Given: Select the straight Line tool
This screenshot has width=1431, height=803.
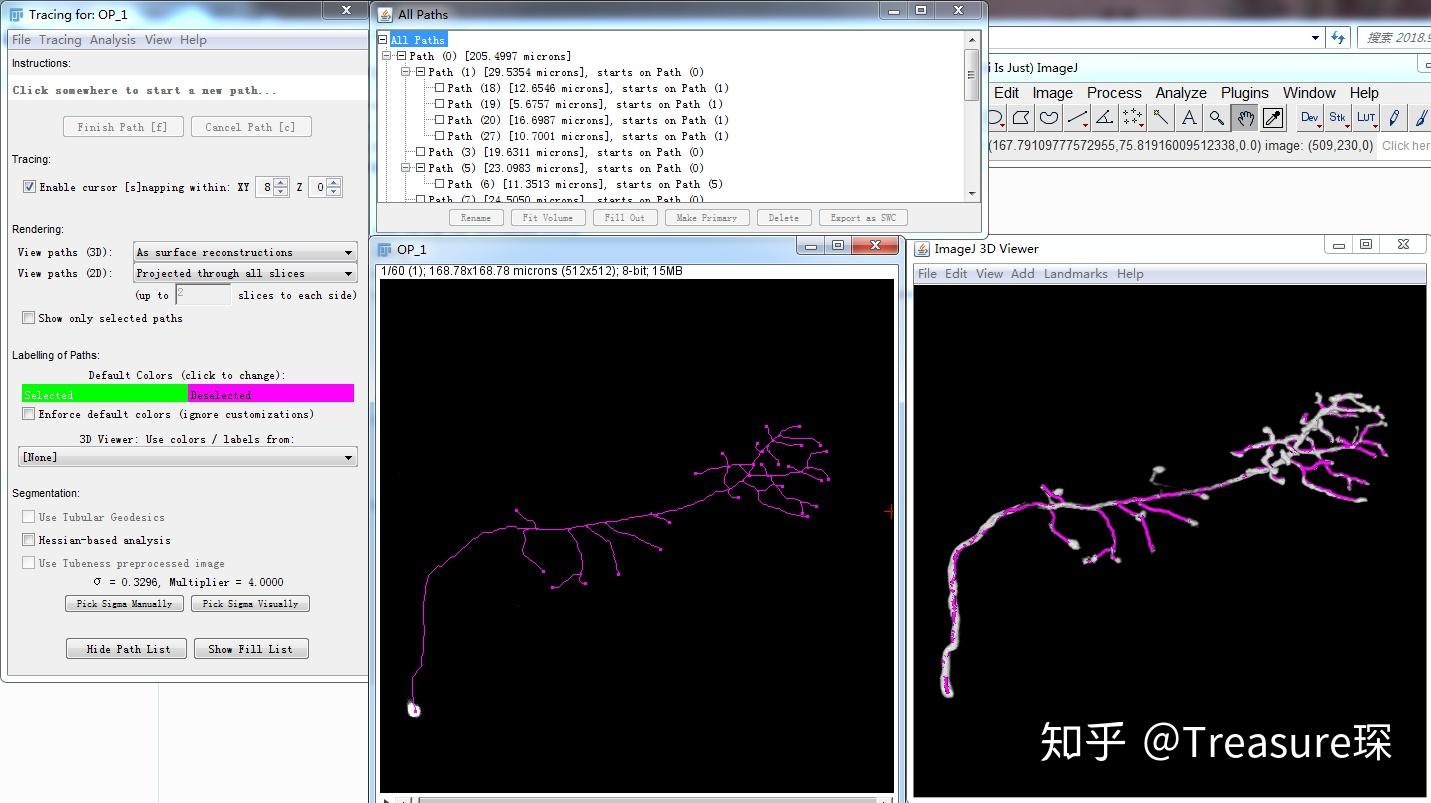Looking at the screenshot, I should (1075, 118).
